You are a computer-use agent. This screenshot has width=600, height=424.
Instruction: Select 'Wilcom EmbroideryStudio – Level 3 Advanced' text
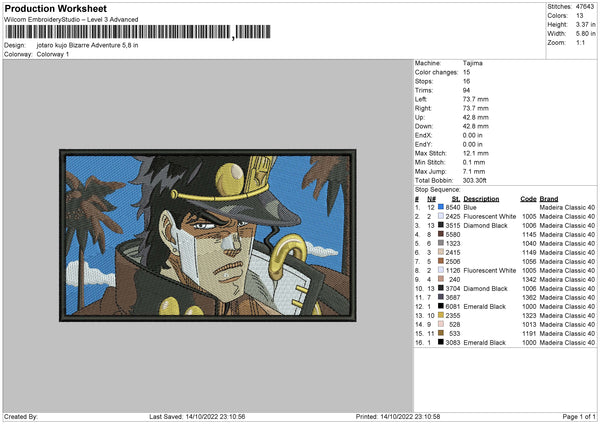coord(71,20)
